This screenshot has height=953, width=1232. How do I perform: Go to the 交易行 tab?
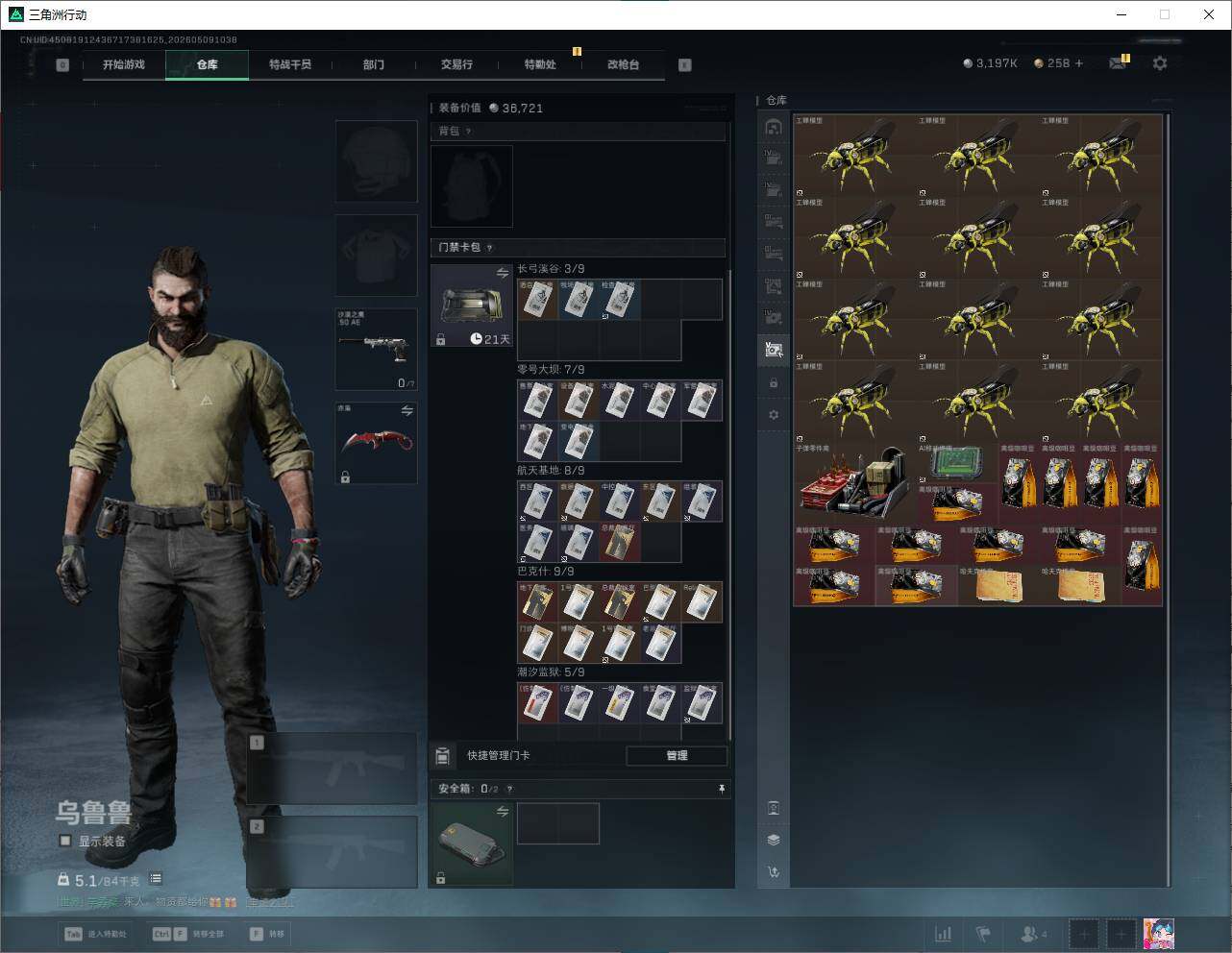(456, 64)
